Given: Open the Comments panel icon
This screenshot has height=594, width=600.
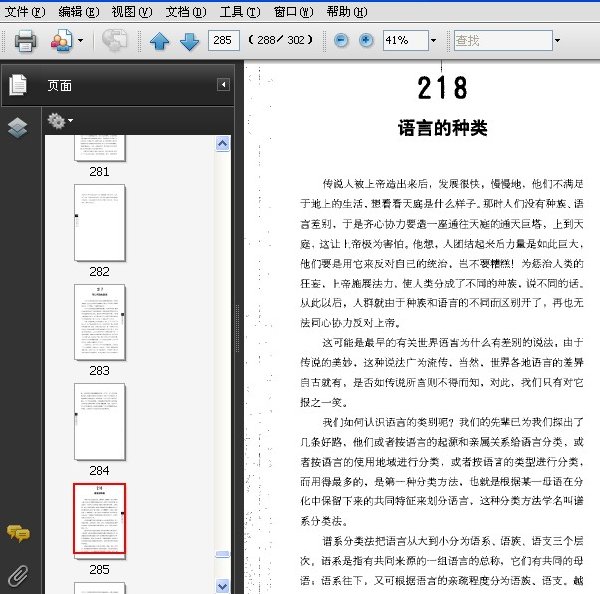Looking at the screenshot, I should (18, 534).
